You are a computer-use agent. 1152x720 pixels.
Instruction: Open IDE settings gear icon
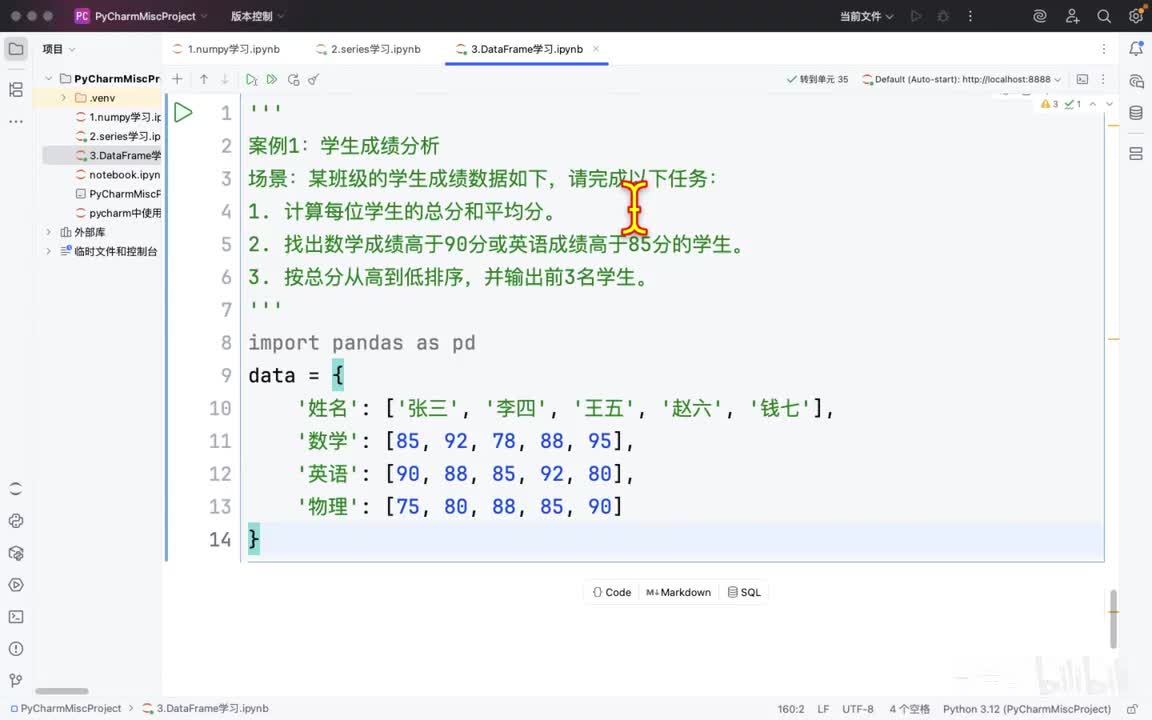tap(1136, 16)
